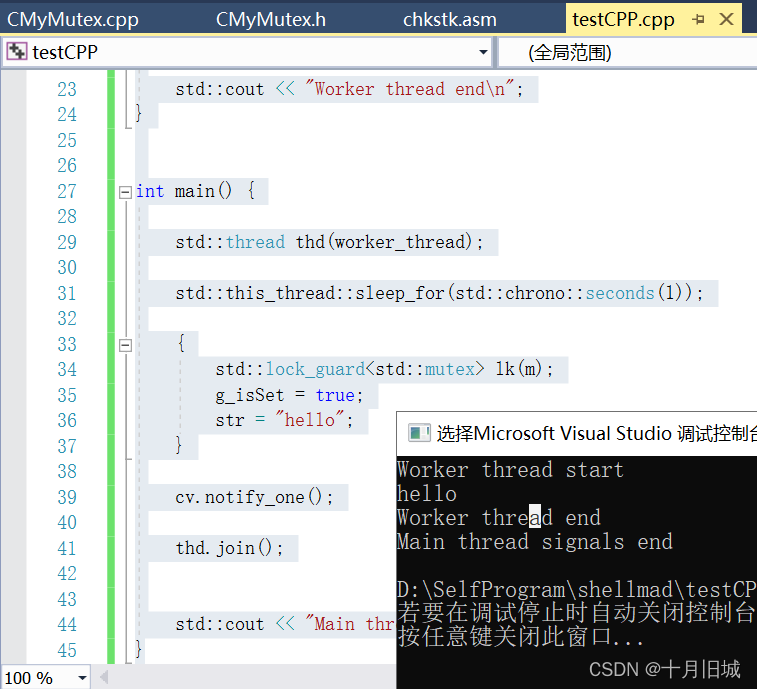Click 'thd.join();' on line 41
The height and width of the screenshot is (689, 757).
pyautogui.click(x=229, y=548)
